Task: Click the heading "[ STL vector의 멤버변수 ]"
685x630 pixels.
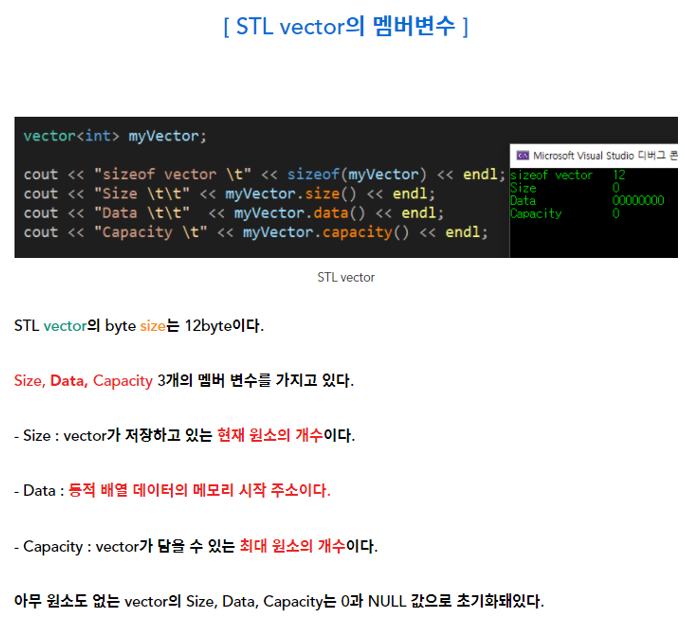Action: [346, 26]
